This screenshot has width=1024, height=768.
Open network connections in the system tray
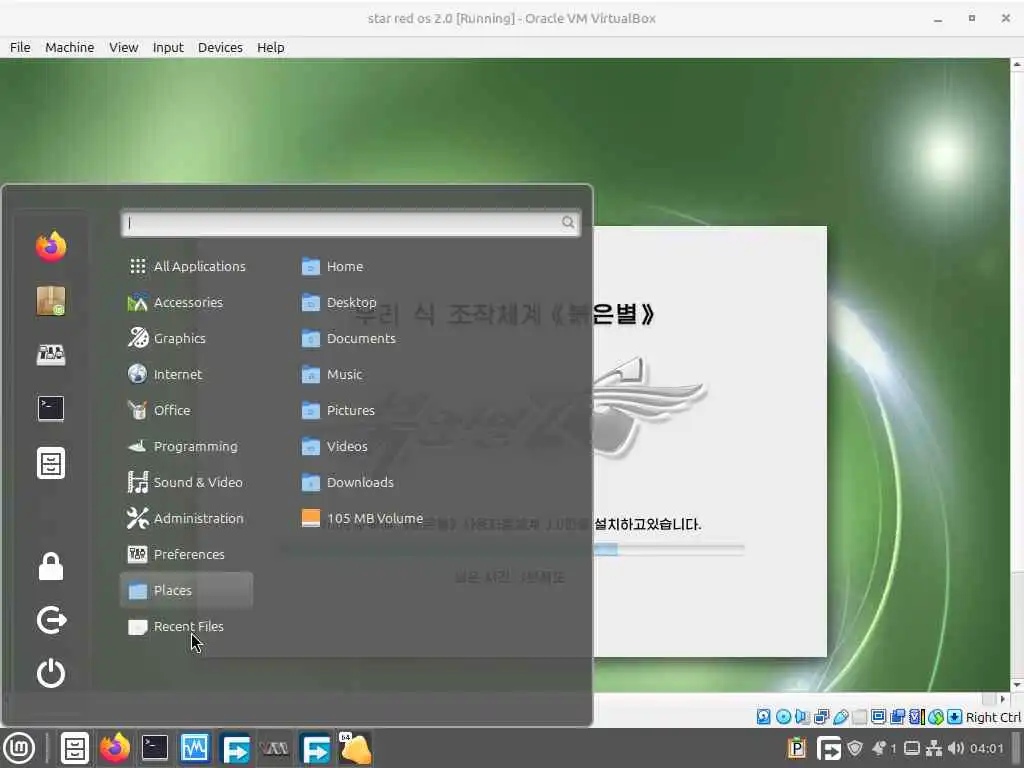(x=934, y=748)
